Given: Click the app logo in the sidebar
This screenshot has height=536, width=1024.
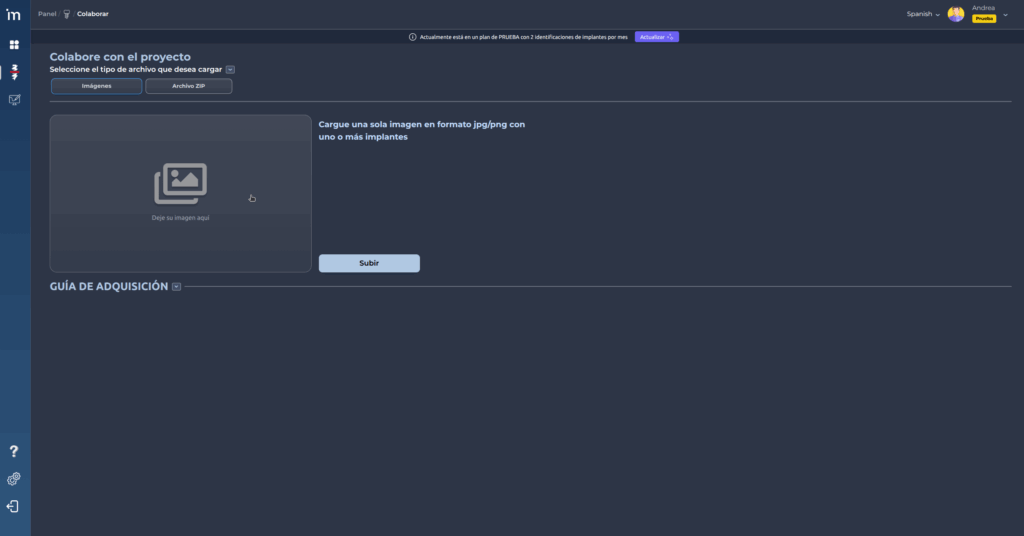Looking at the screenshot, I should pyautogui.click(x=14, y=14).
